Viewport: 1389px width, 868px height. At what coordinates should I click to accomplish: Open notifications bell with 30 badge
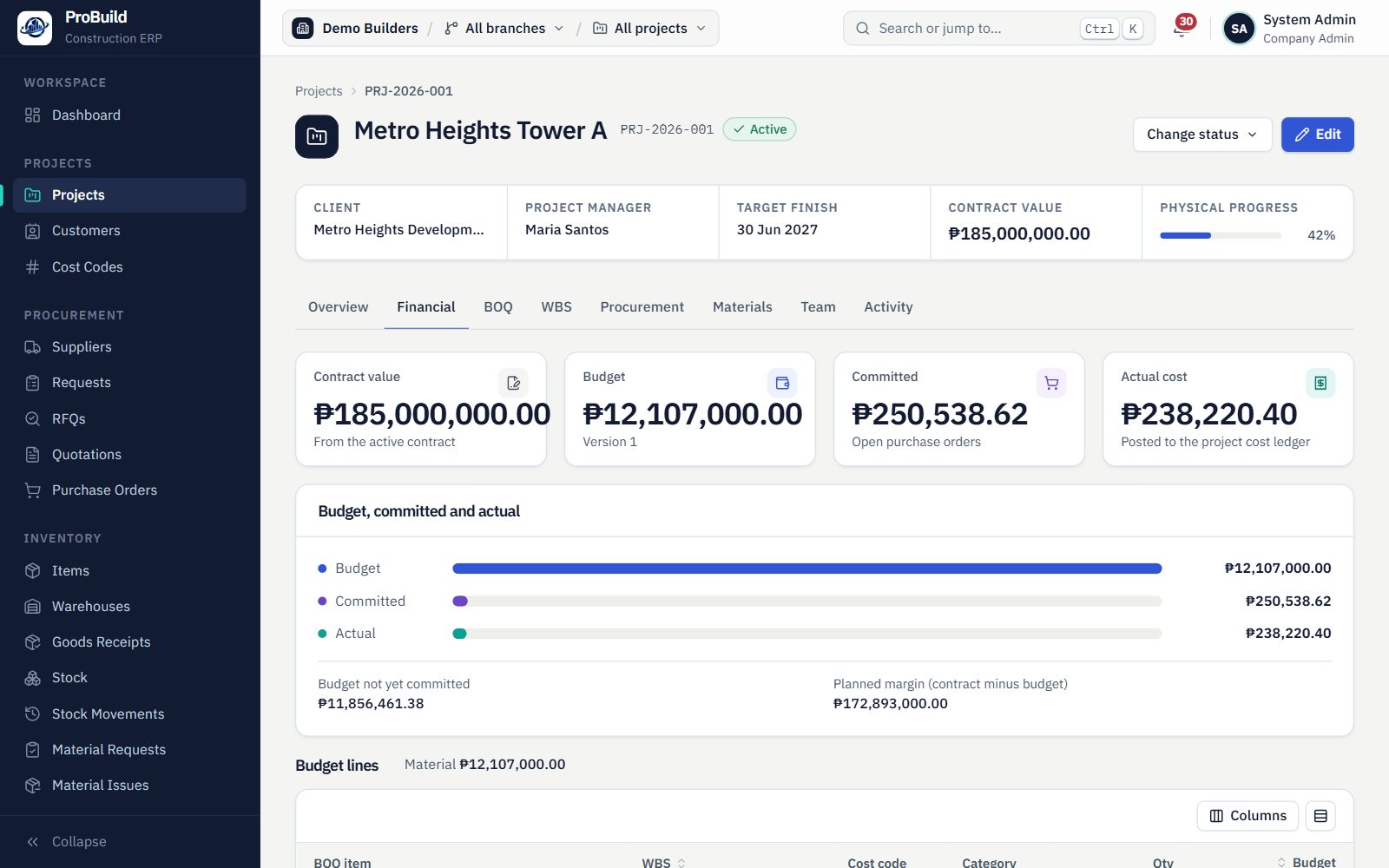[x=1182, y=28]
